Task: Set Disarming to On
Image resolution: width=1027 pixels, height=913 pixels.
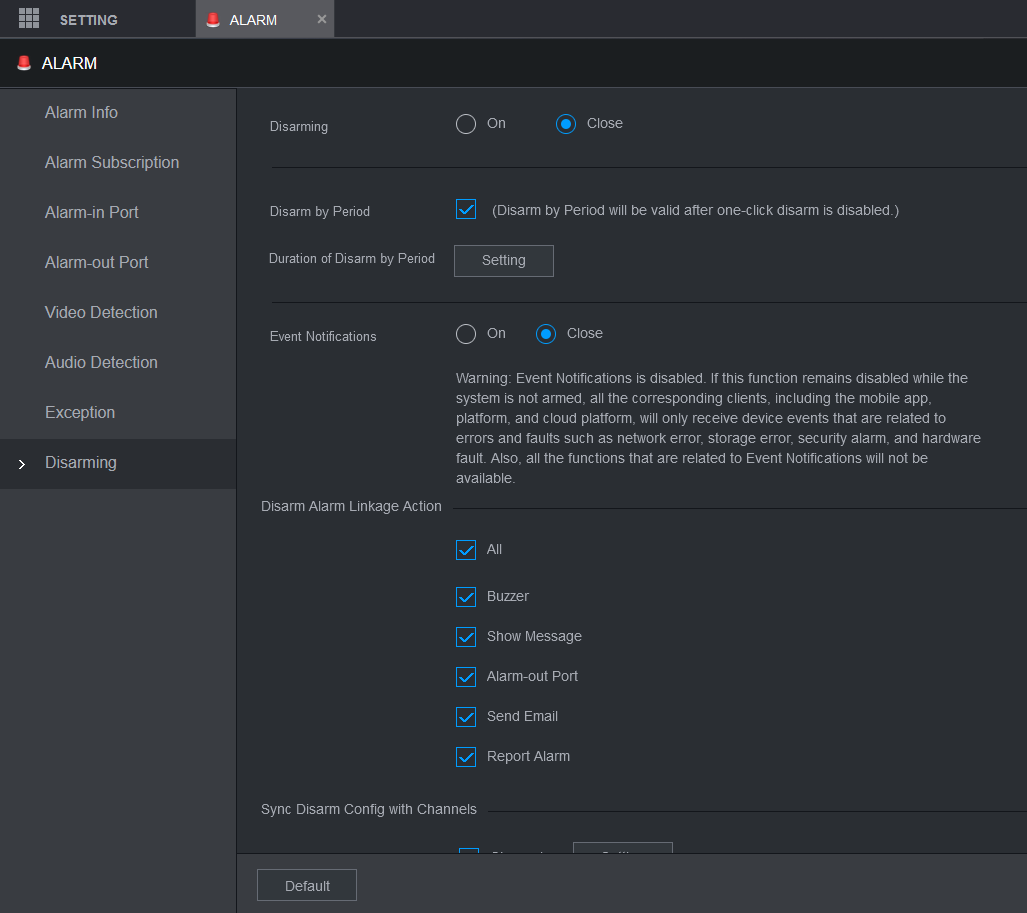Action: 466,124
